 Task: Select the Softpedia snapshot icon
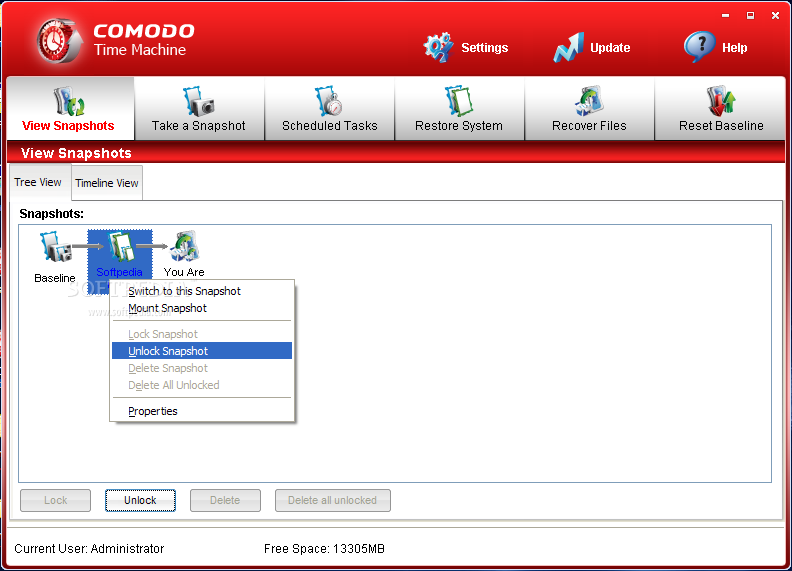point(120,247)
